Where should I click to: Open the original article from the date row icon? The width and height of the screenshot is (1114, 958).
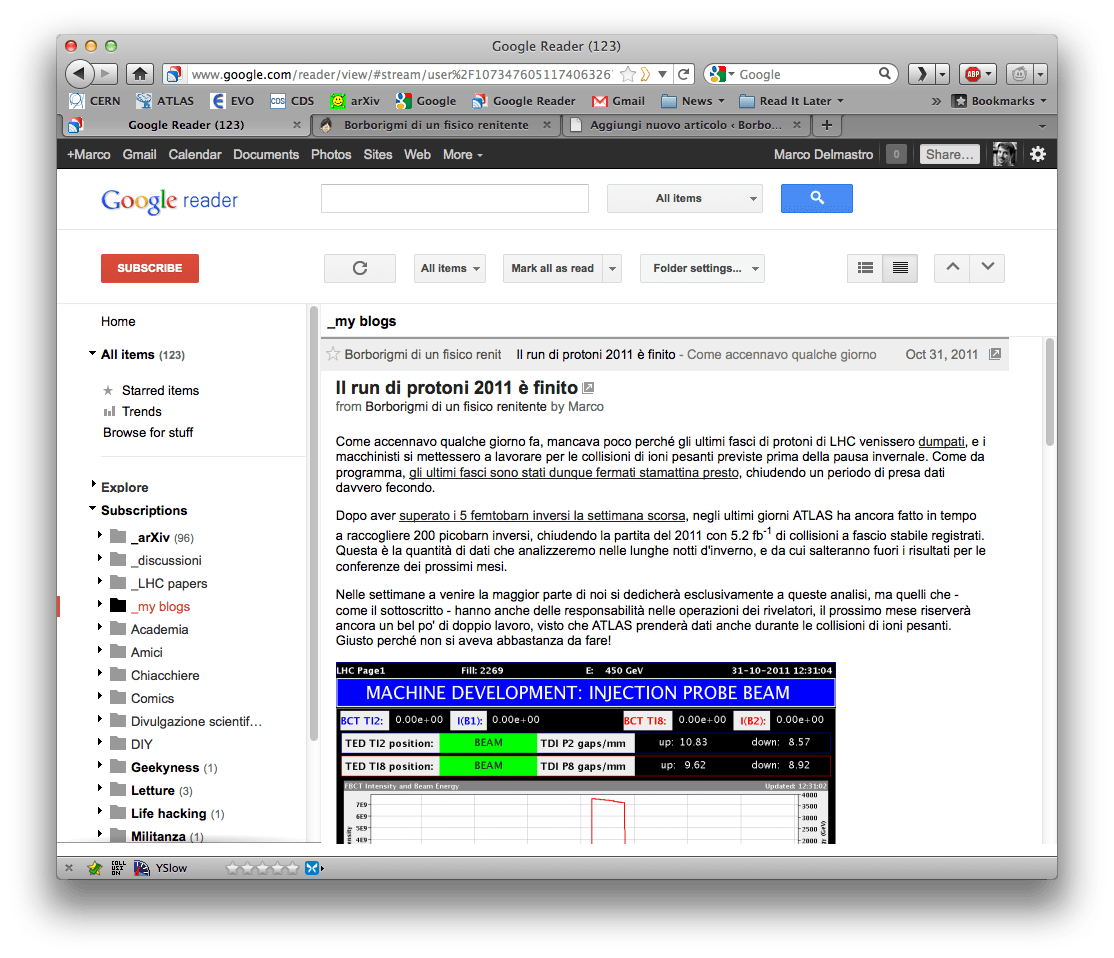pos(995,354)
